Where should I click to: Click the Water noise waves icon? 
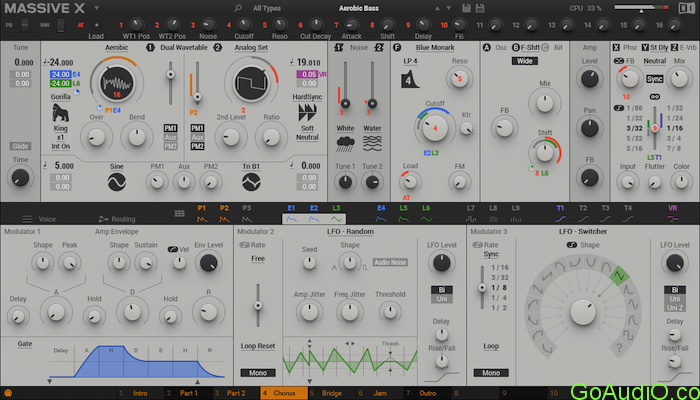[x=372, y=144]
